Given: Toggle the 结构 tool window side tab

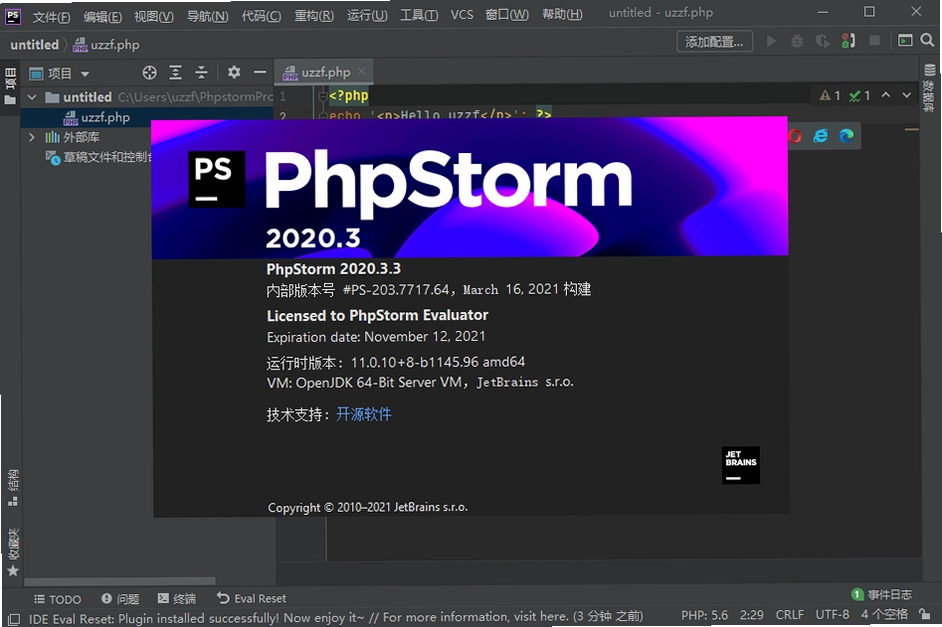Looking at the screenshot, I should 12,488.
